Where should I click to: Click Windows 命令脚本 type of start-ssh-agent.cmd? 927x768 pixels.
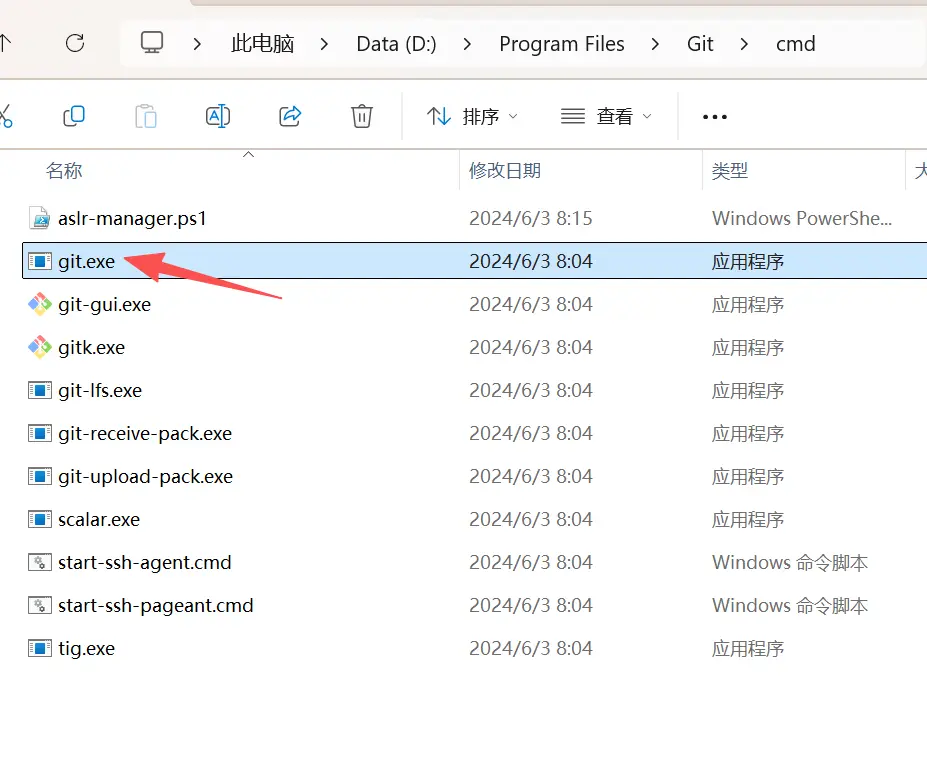[x=790, y=562]
